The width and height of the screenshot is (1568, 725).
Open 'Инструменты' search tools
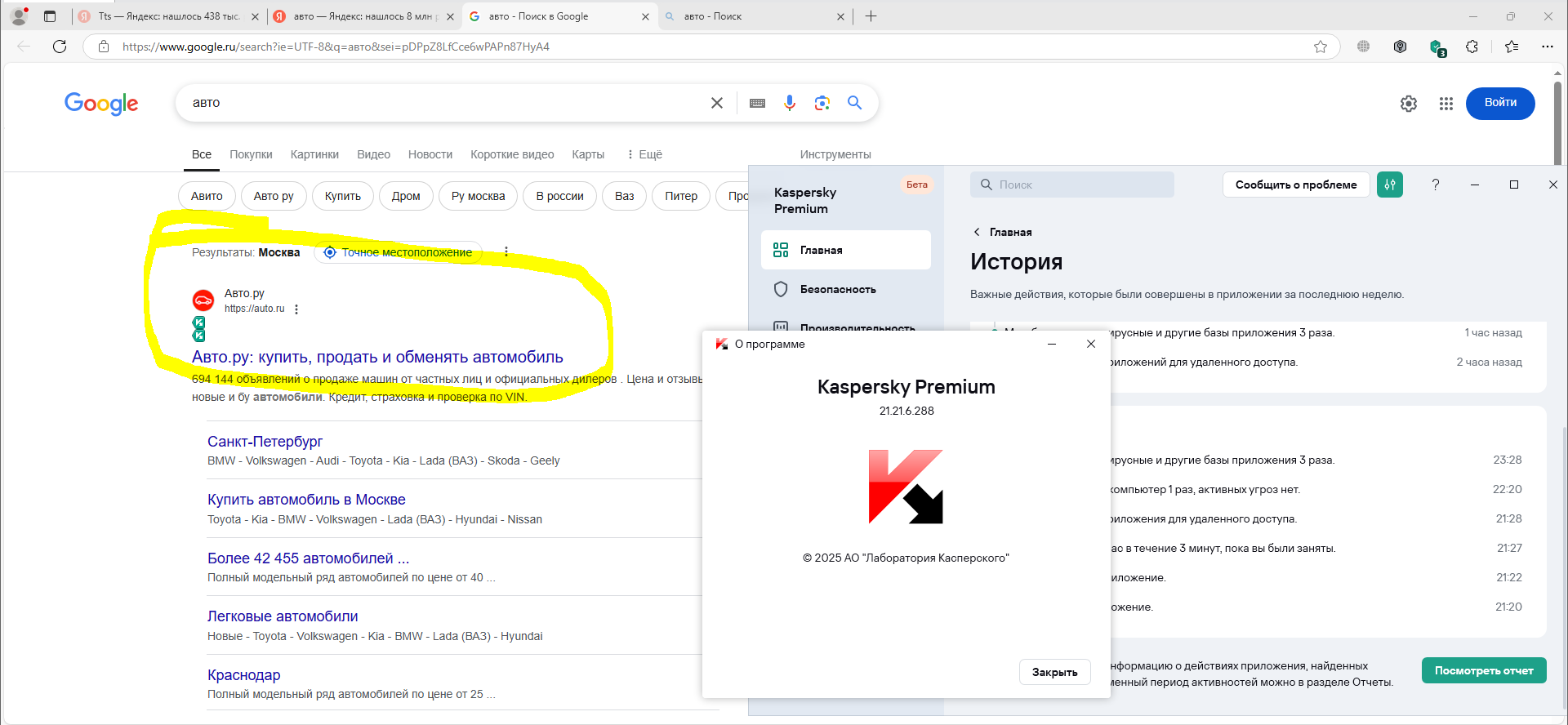click(x=835, y=154)
